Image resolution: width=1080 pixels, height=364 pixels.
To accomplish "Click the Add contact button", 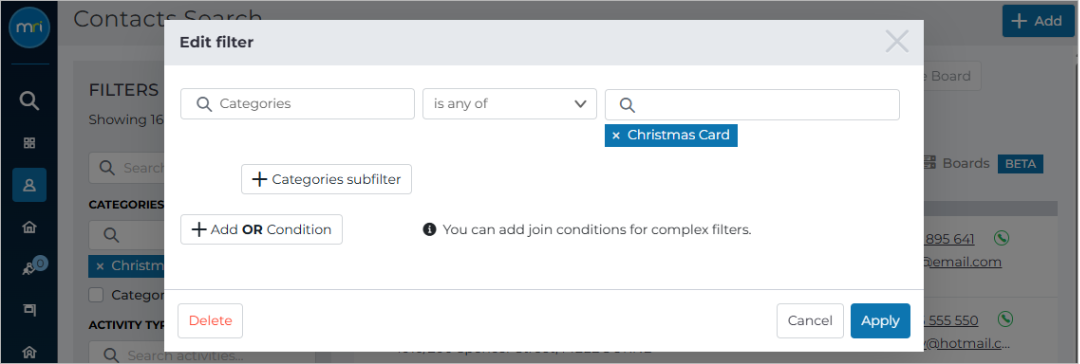I will [1038, 21].
